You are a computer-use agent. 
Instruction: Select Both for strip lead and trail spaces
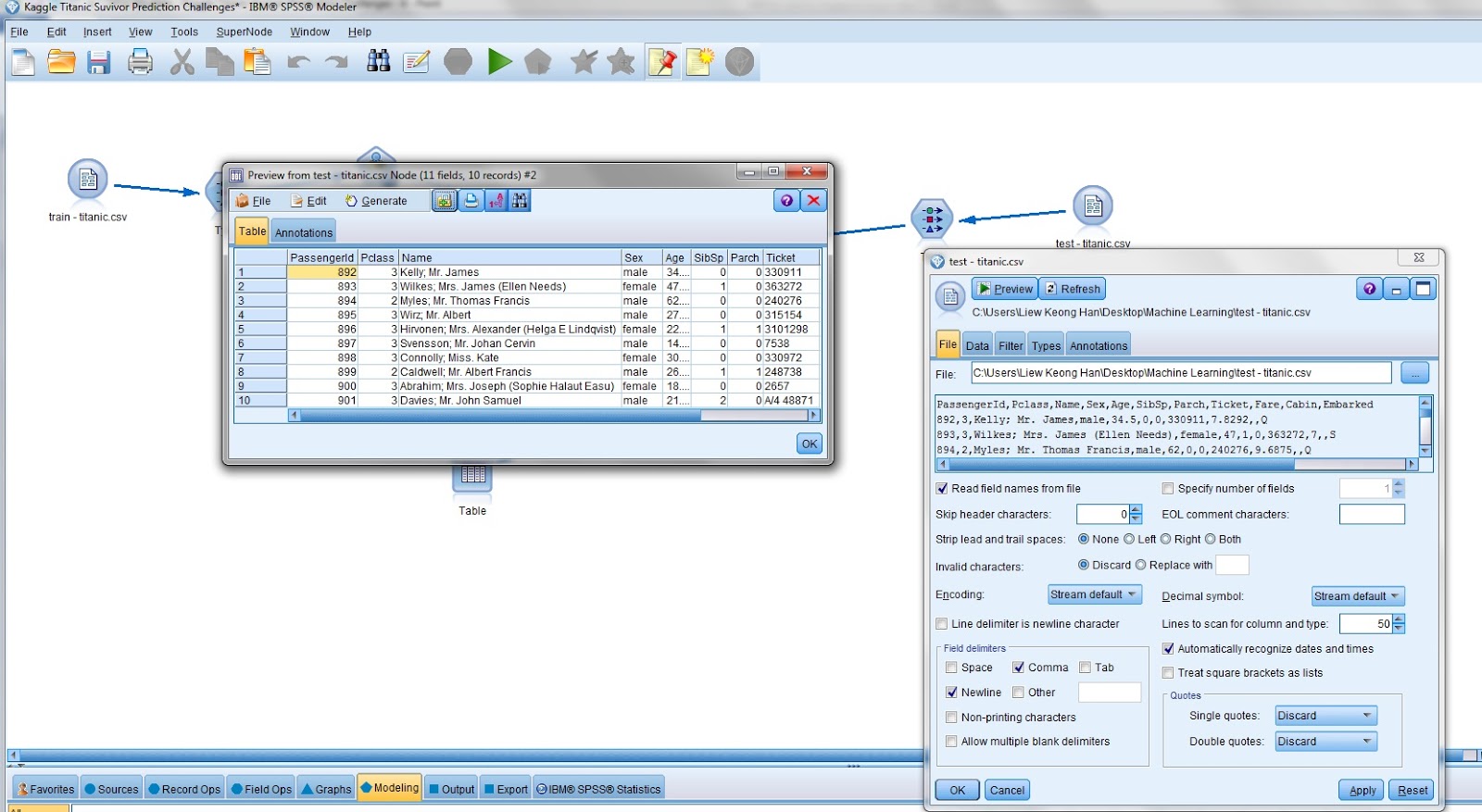pos(1210,539)
